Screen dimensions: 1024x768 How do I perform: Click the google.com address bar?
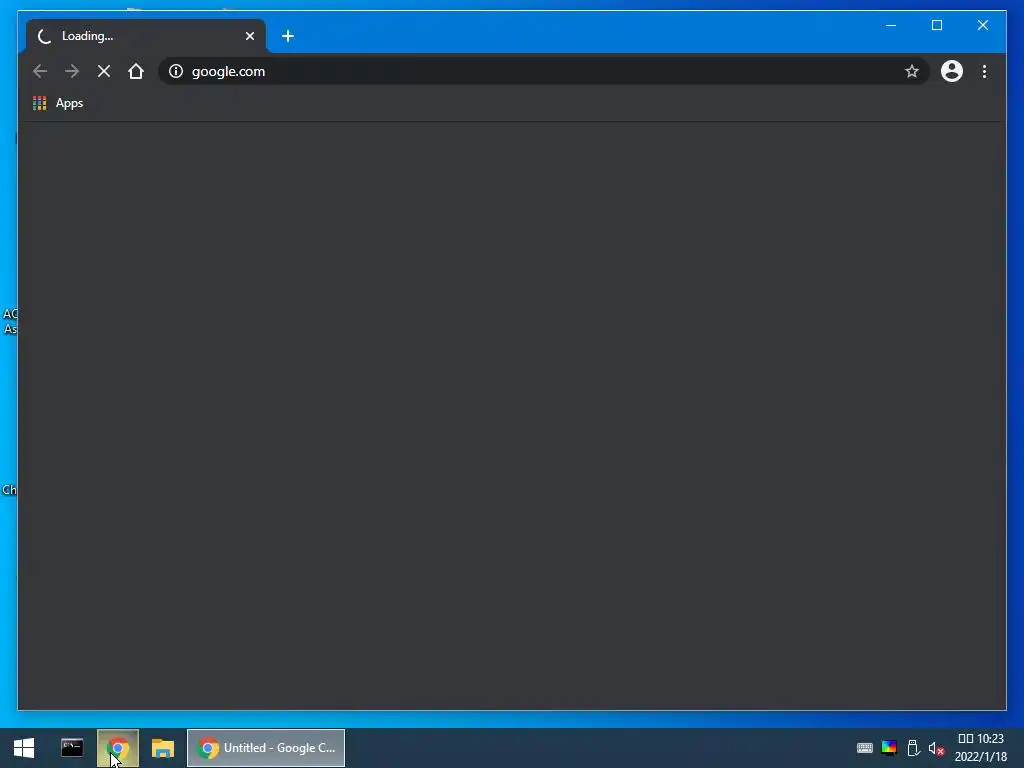click(543, 71)
